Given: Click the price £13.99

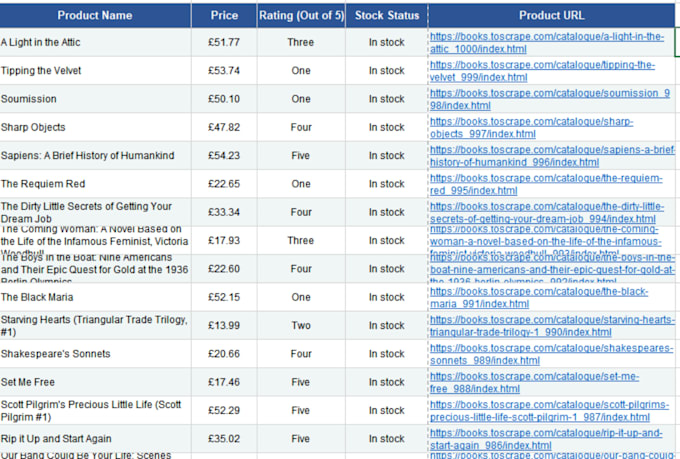Looking at the screenshot, I should pos(224,326).
